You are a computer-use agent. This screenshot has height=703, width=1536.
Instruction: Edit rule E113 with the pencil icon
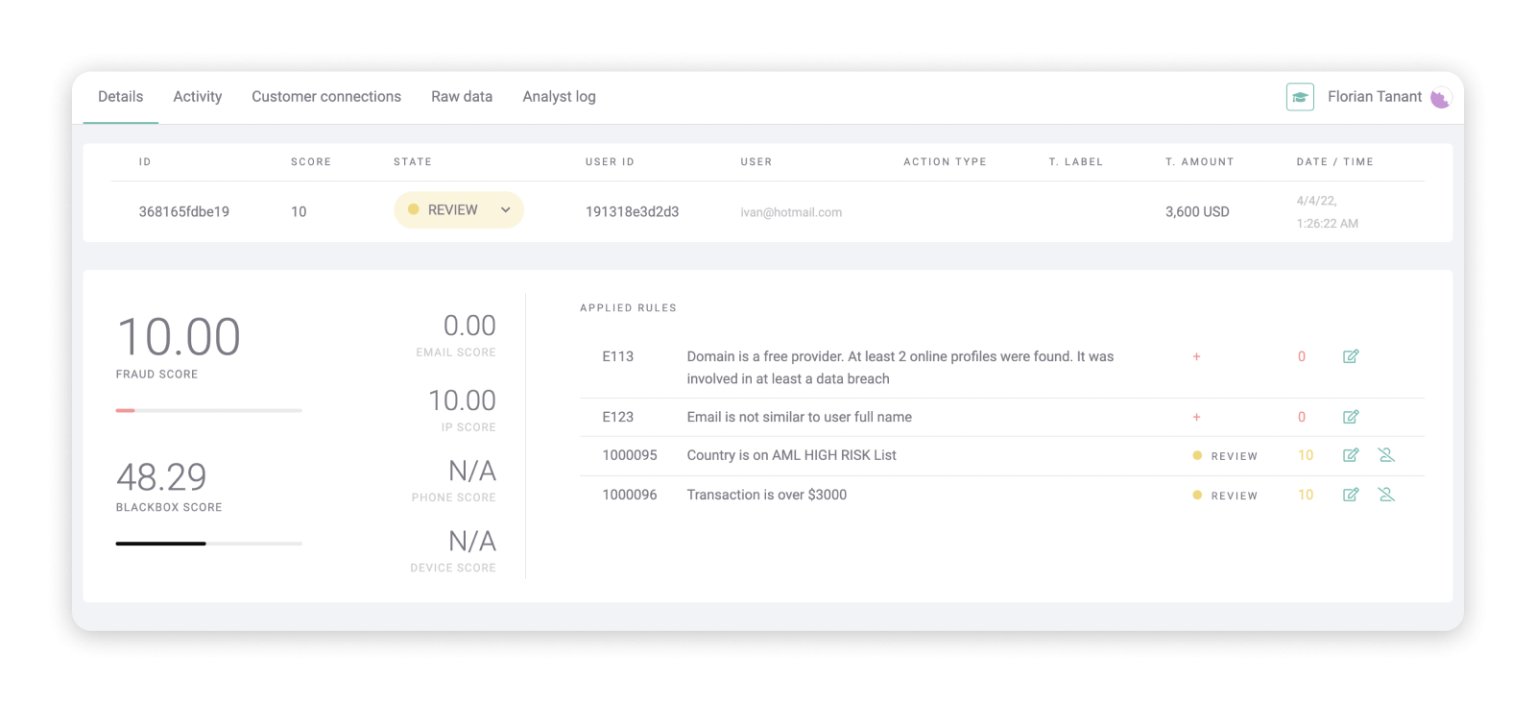[1350, 356]
